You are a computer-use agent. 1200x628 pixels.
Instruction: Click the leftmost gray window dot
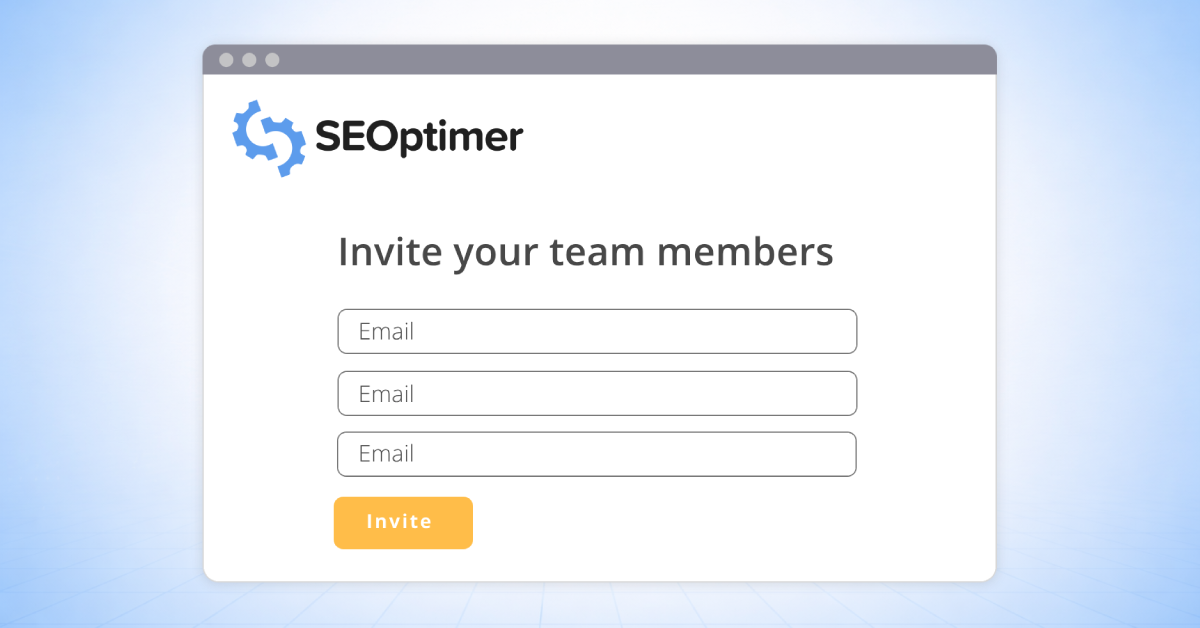click(226, 60)
